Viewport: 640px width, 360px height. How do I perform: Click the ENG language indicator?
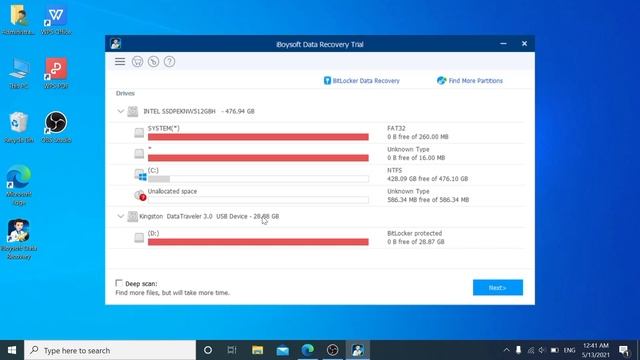point(569,350)
